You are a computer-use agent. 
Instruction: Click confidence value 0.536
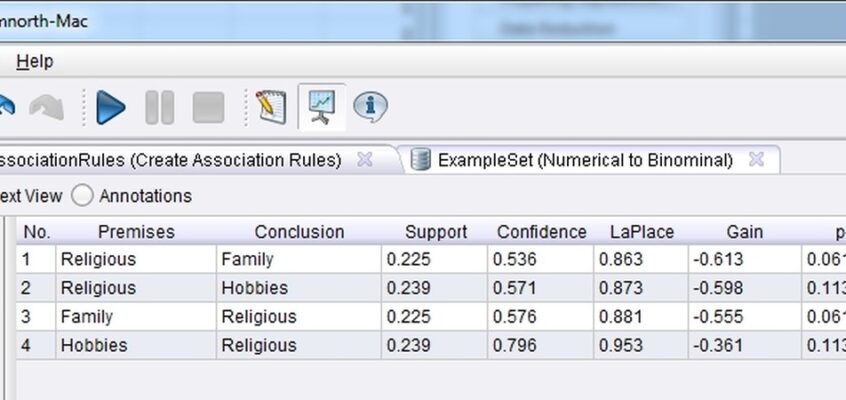[541, 260]
